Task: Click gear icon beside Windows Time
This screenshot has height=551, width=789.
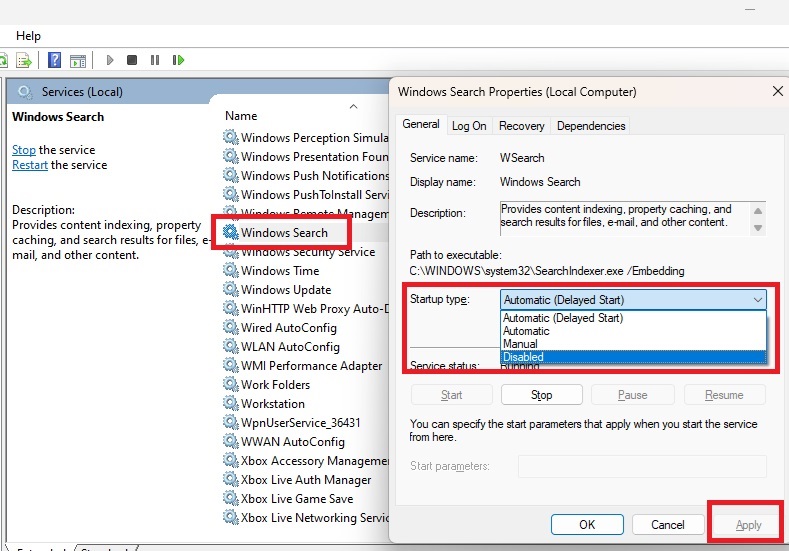Action: pyautogui.click(x=230, y=270)
